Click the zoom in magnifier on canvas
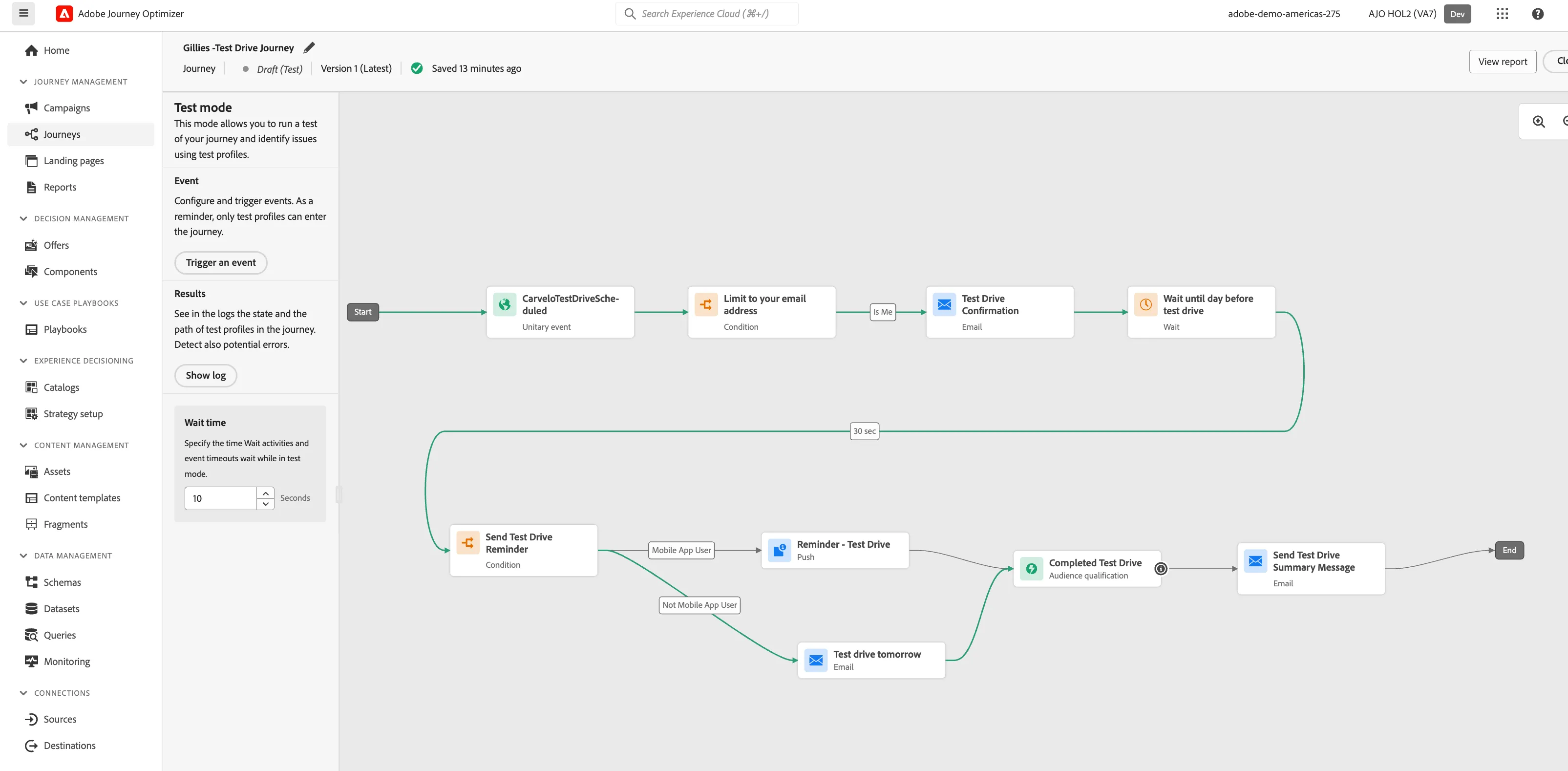The width and height of the screenshot is (1568, 771). tap(1538, 121)
